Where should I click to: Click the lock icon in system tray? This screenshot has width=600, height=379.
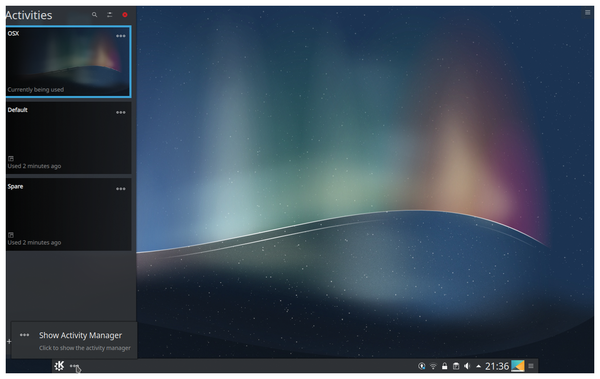coord(444,366)
